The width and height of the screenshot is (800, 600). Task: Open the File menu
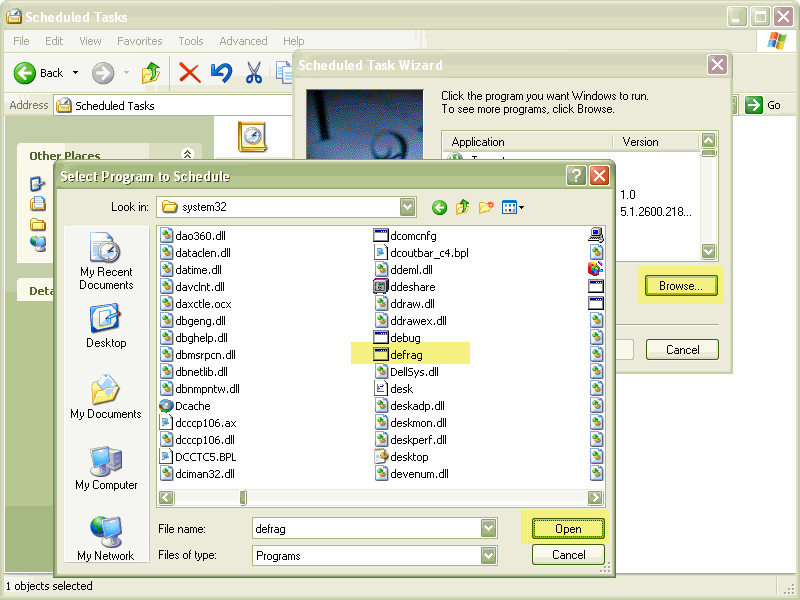21,41
